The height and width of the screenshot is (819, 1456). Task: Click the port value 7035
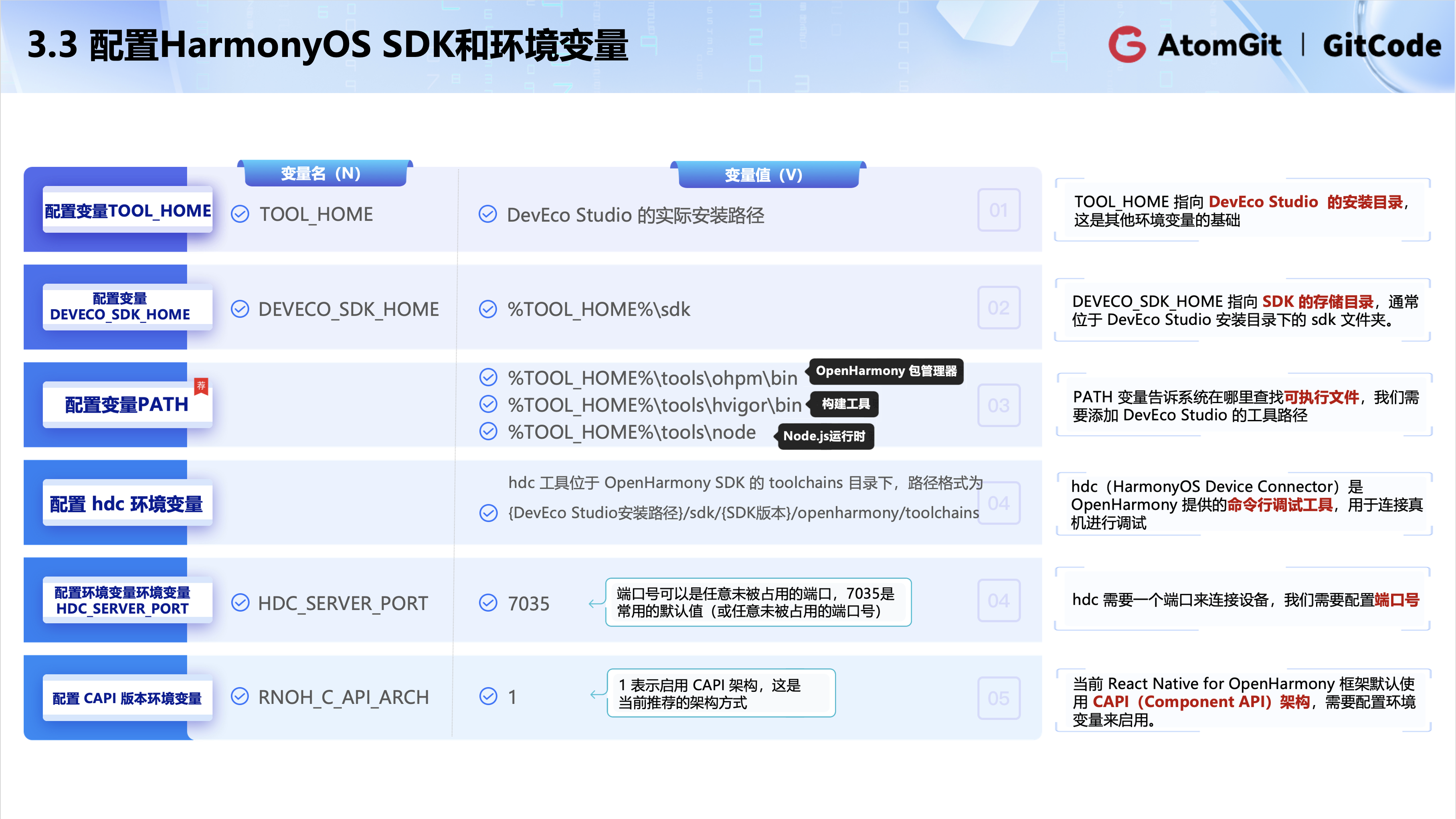528,604
